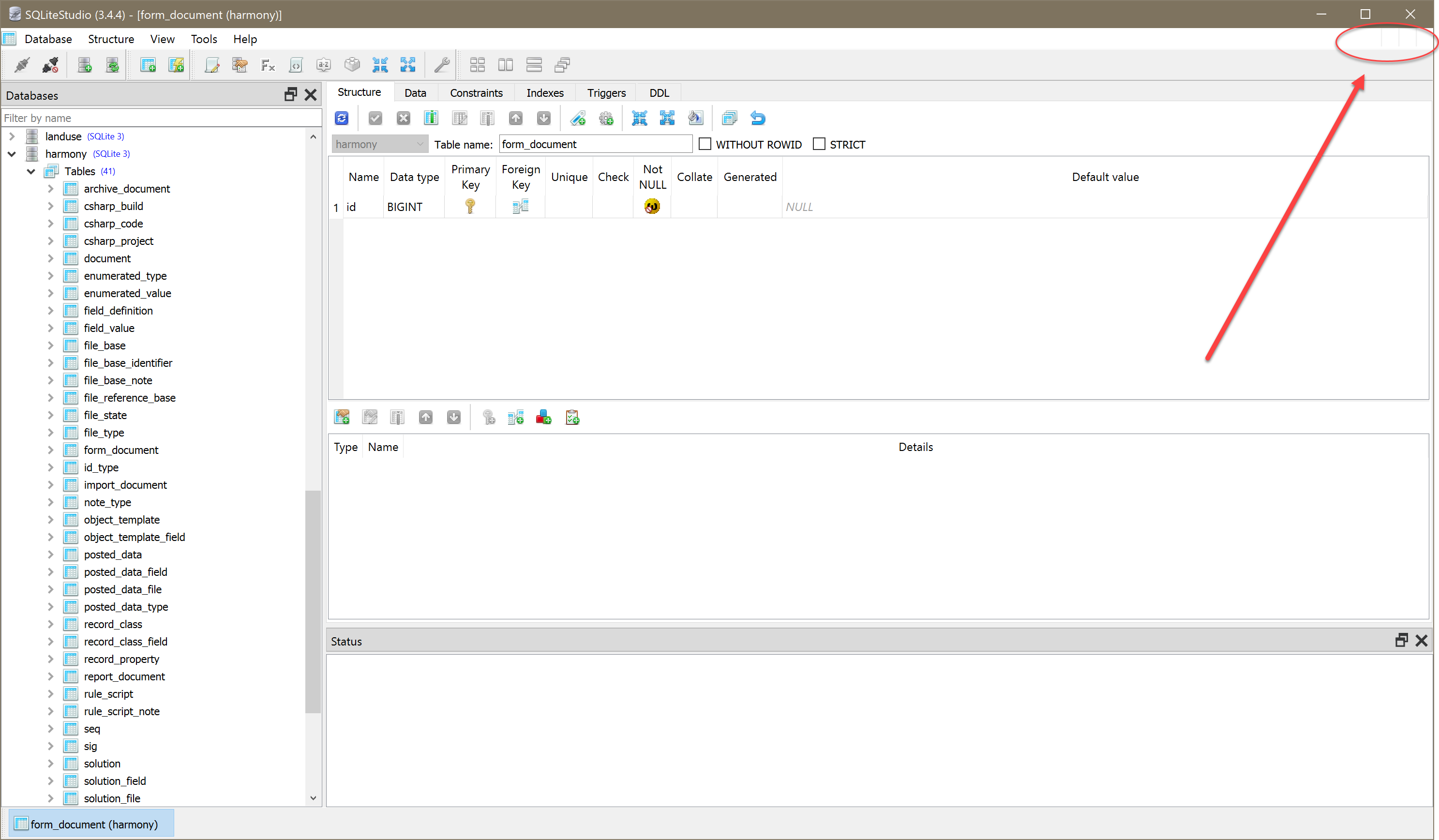Image resolution: width=1439 pixels, height=840 pixels.
Task: Click the Create table icon in main toolbar
Action: 148,65
